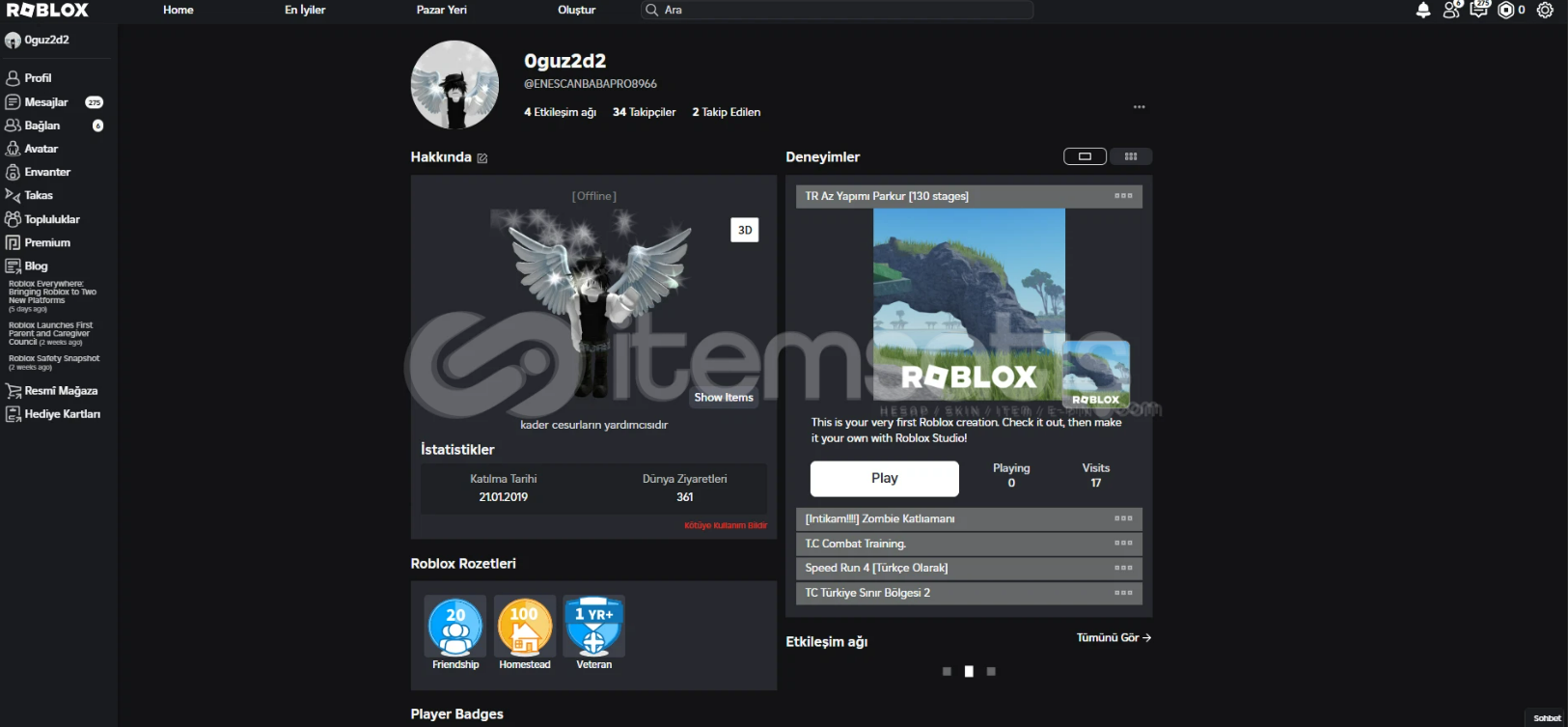Click the Dünya Ziyaretleri value 361
Viewport: 1568px width, 727px height.
point(685,498)
